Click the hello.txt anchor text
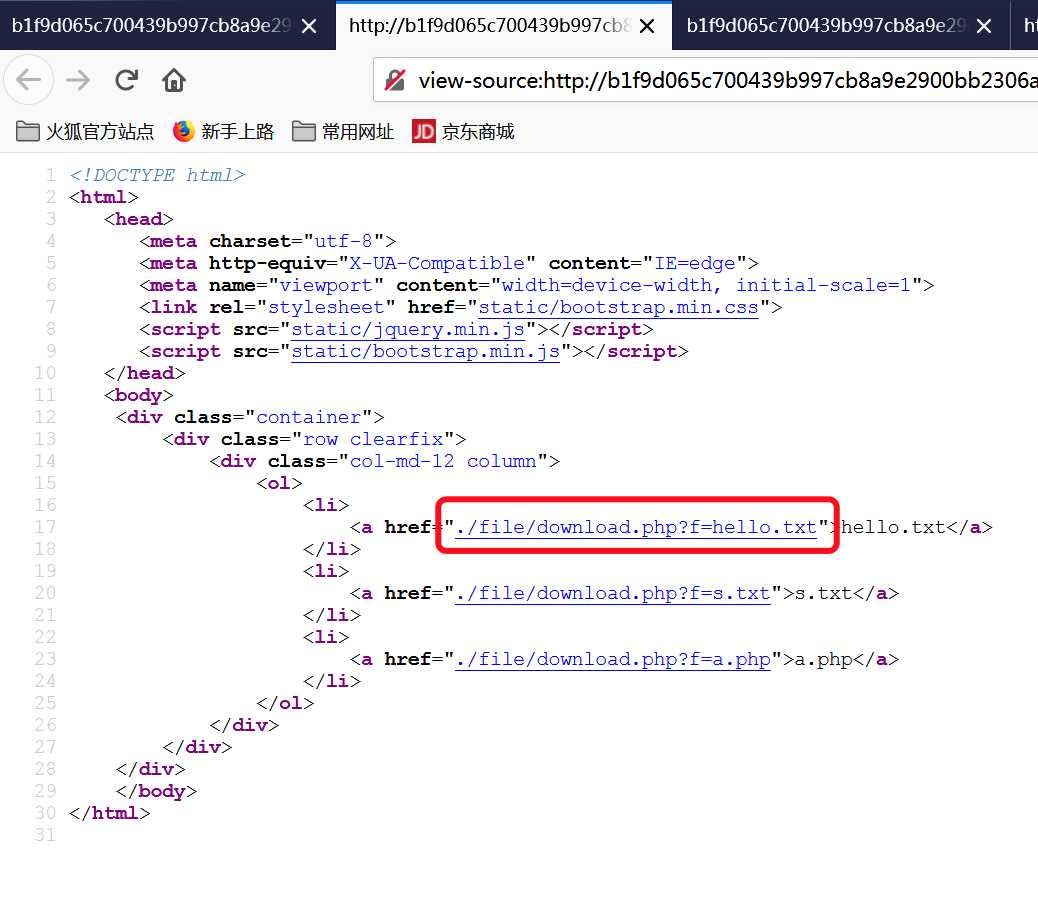Viewport: 1038px width, 902px height. (x=893, y=527)
